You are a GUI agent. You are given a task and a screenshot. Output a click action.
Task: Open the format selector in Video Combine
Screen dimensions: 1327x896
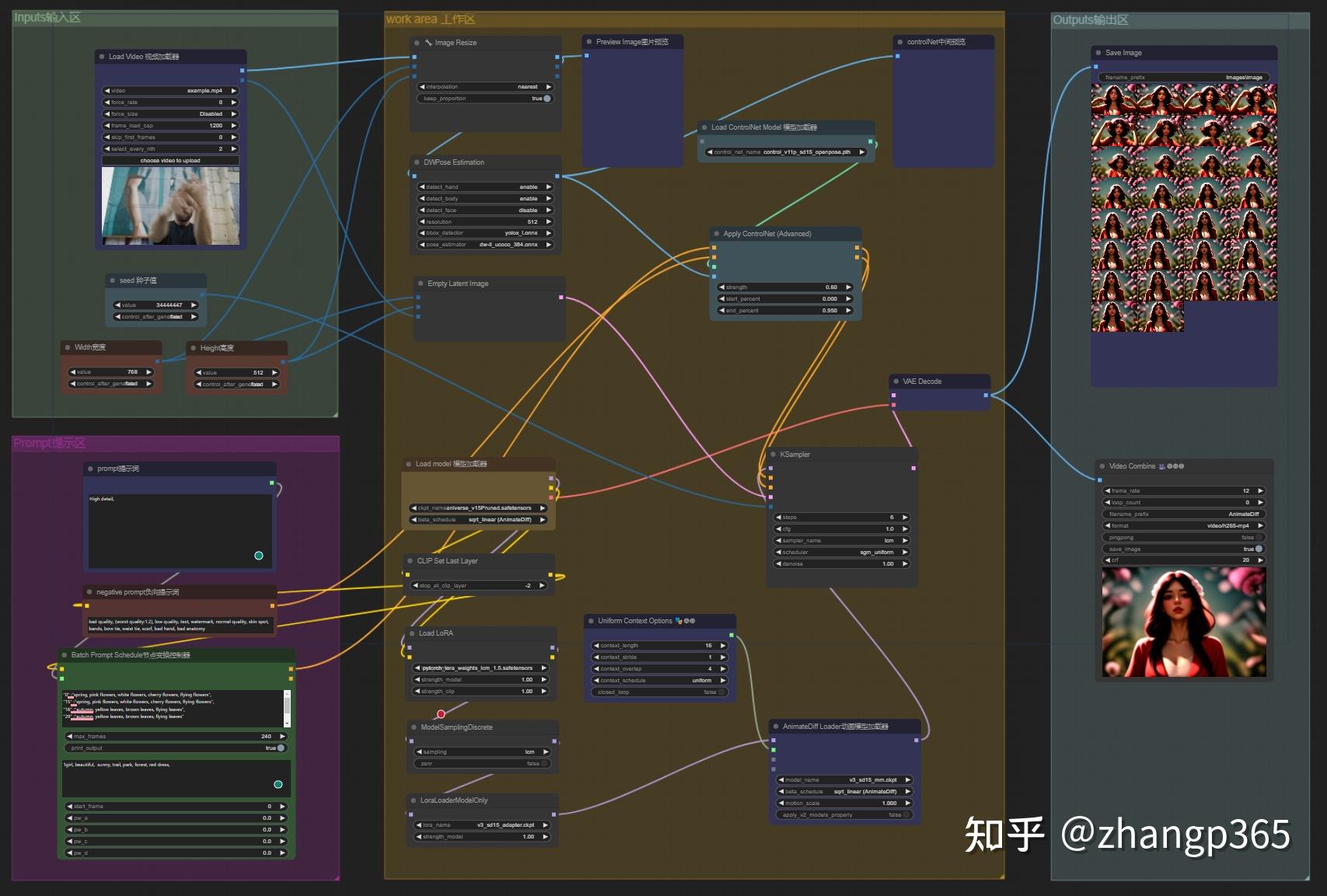tap(1184, 525)
